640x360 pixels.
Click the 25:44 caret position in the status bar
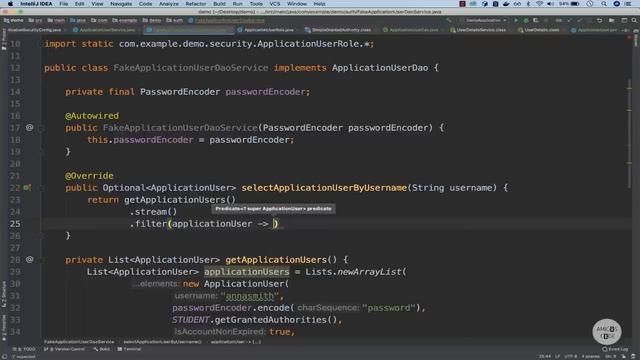pyautogui.click(x=544, y=357)
